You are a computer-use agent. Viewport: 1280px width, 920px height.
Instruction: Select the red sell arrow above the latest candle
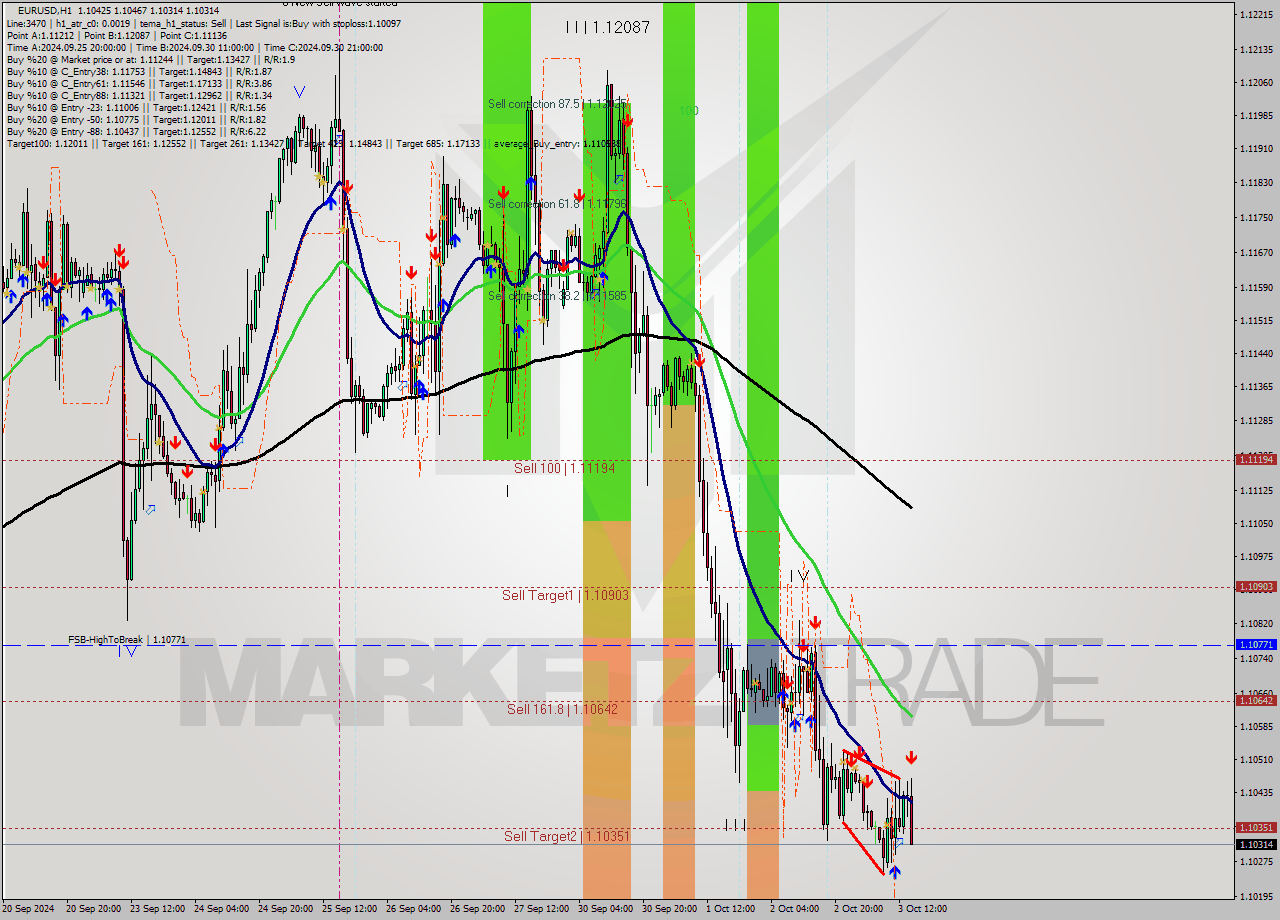(x=911, y=758)
